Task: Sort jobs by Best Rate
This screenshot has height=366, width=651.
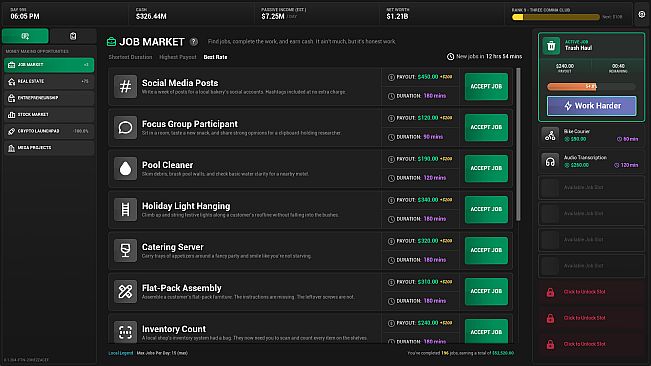Action: (215, 57)
